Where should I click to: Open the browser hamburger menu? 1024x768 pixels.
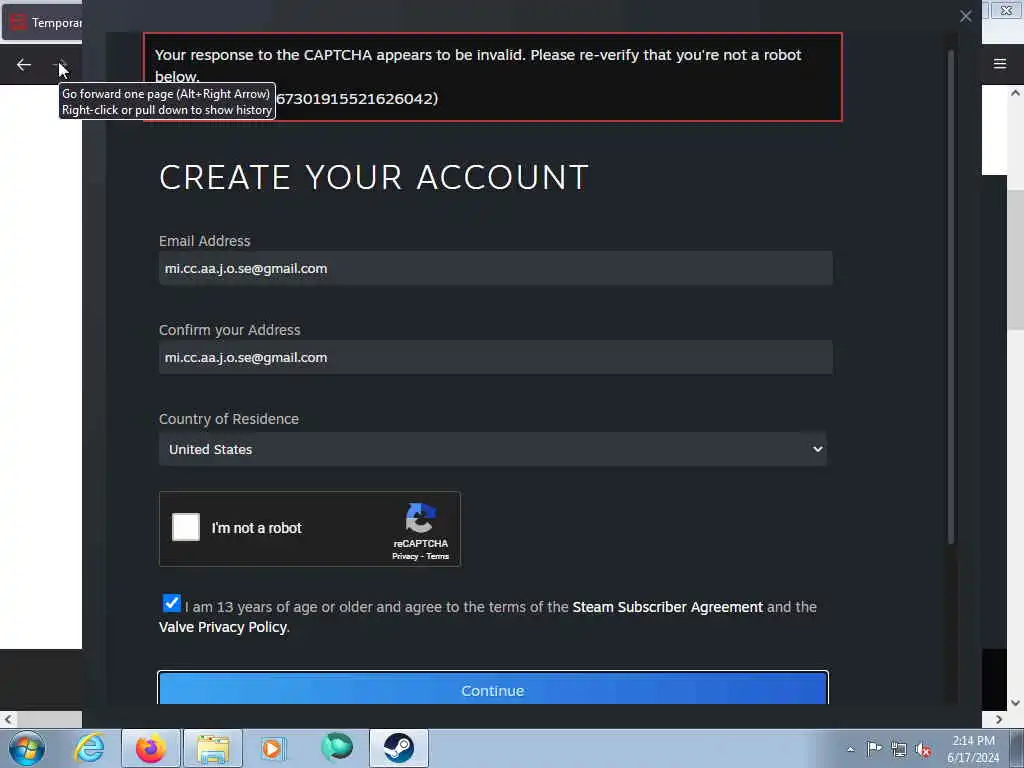(x=999, y=63)
